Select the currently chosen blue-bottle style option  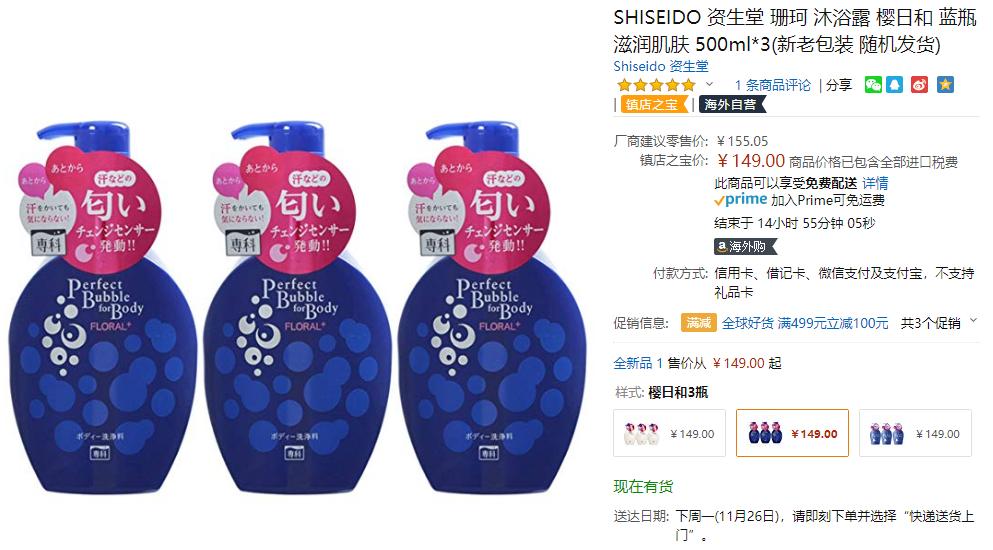pyautogui.click(x=792, y=433)
